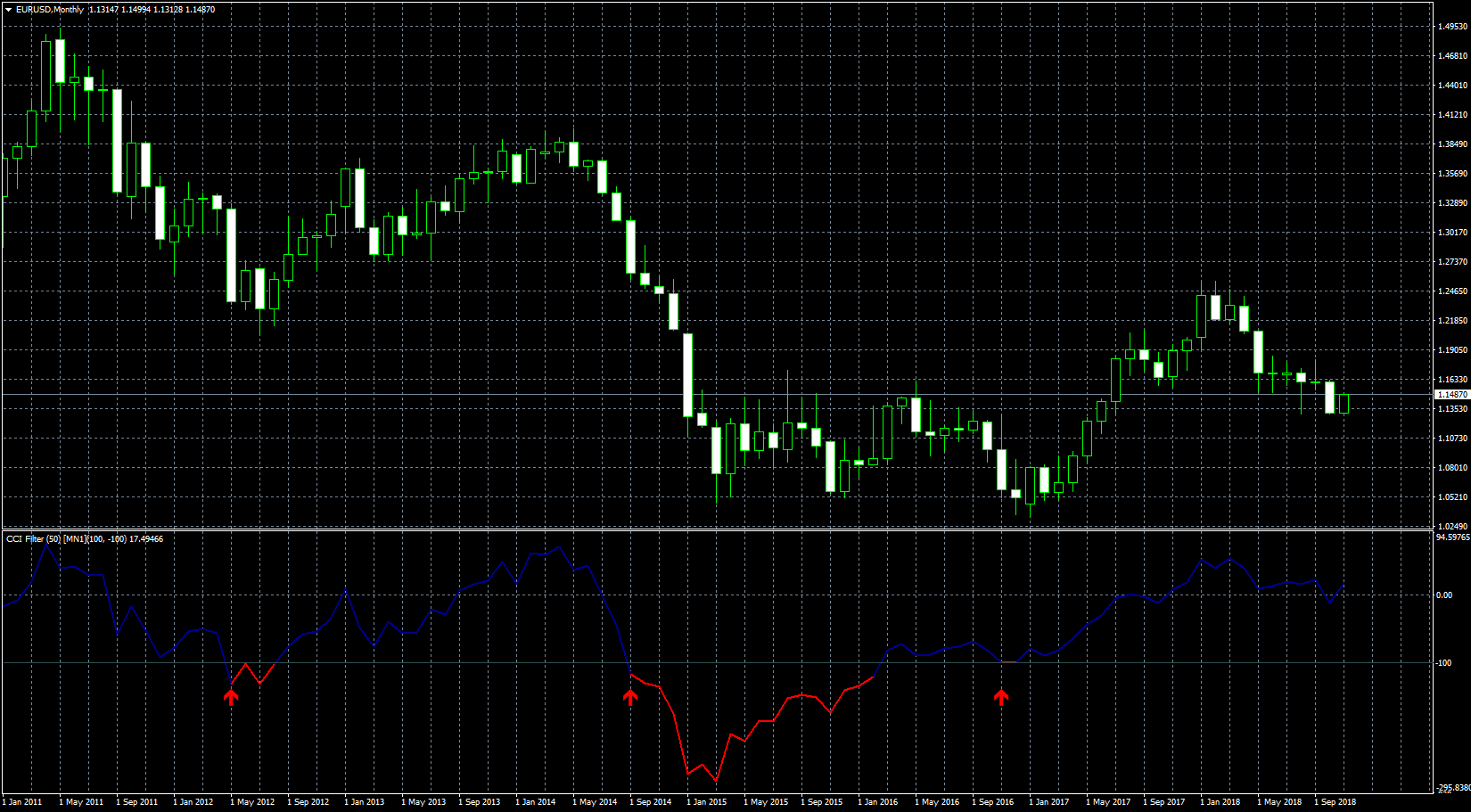Click the 1.13530 price scale label

(x=1452, y=409)
